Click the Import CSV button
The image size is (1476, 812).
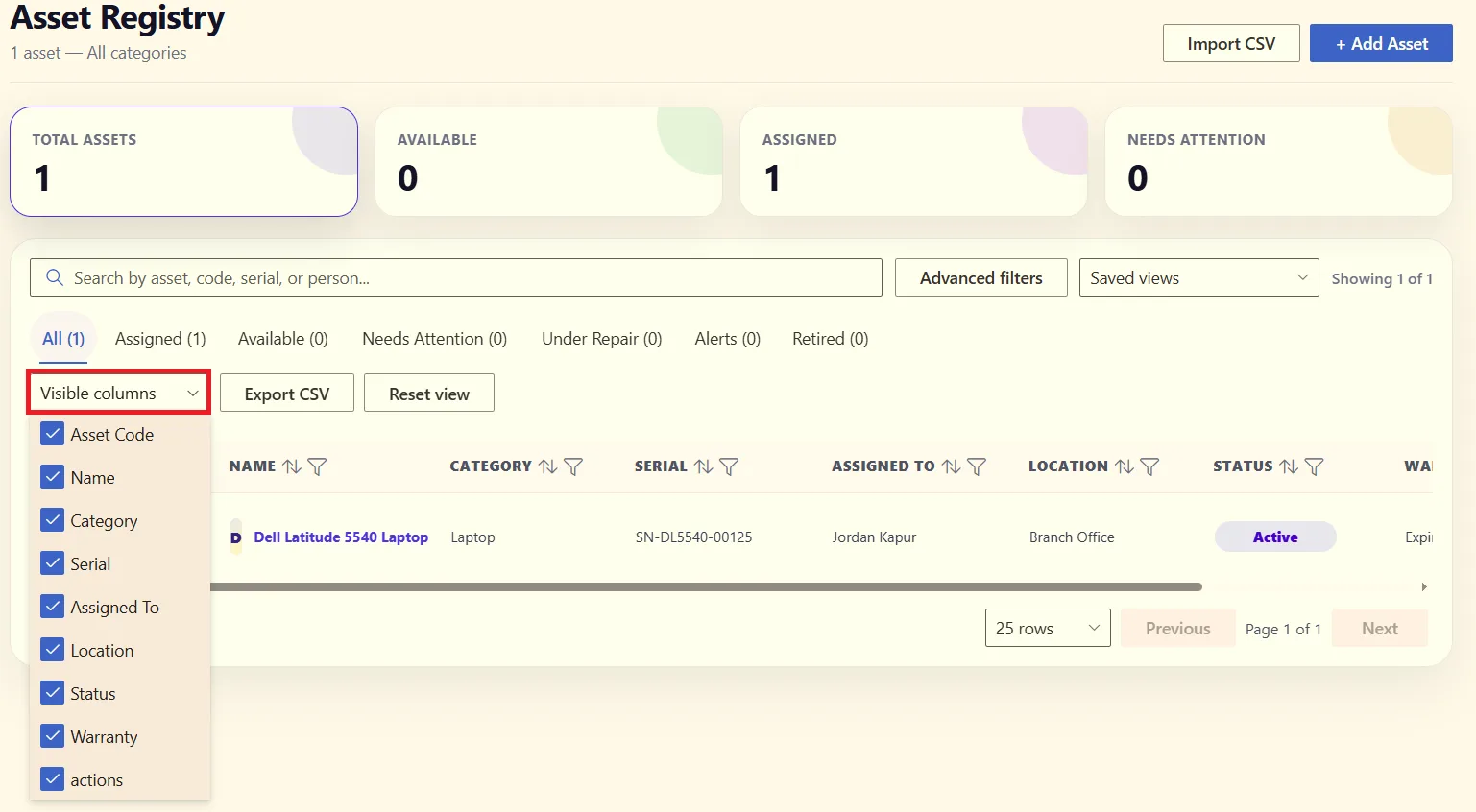coord(1231,43)
